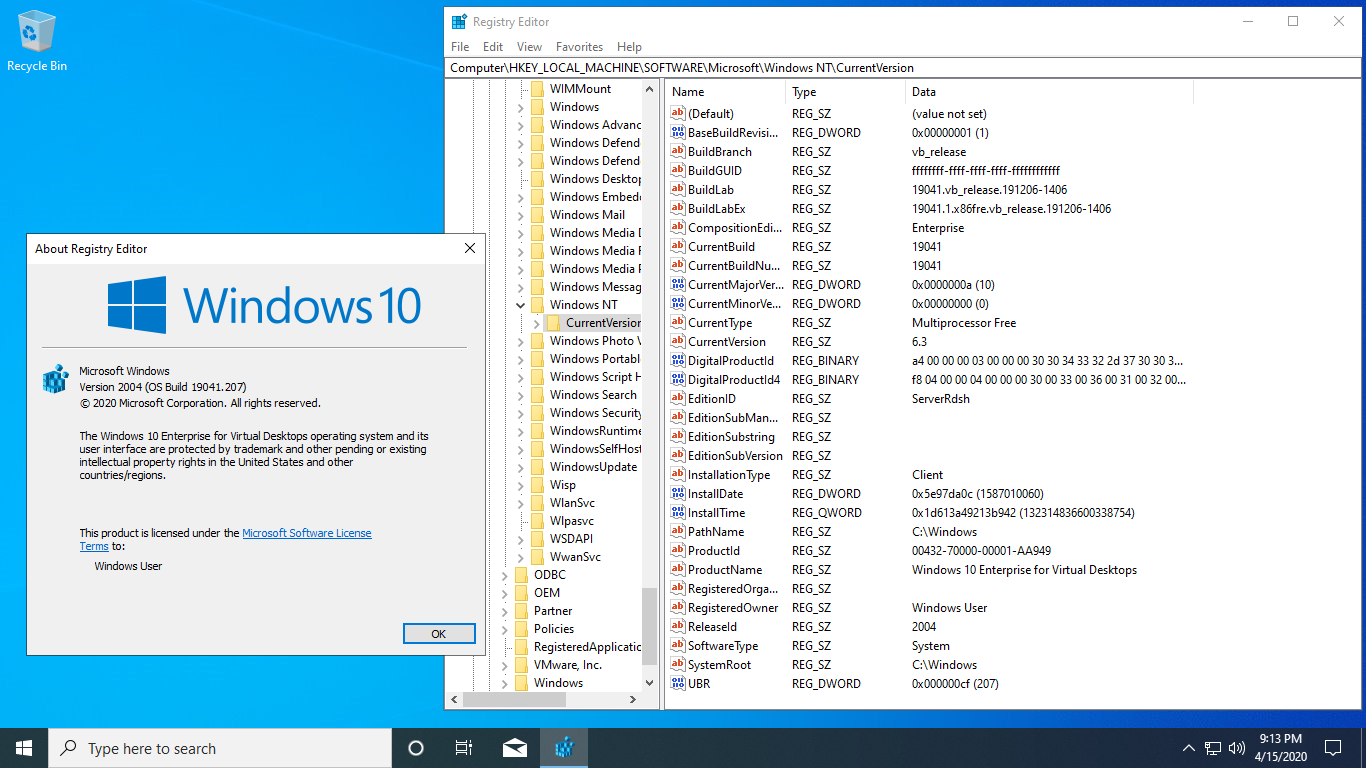
Task: Open the View menu
Action: click(530, 47)
